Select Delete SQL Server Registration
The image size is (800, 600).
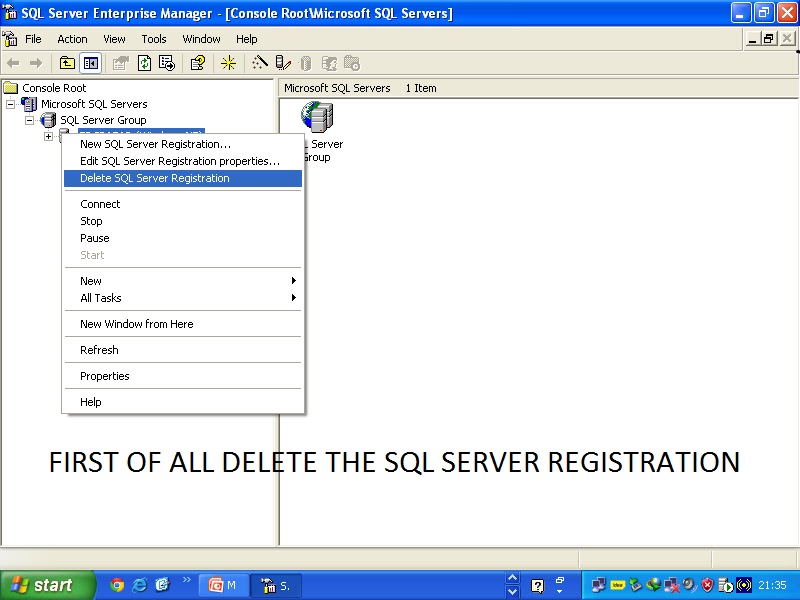[183, 178]
